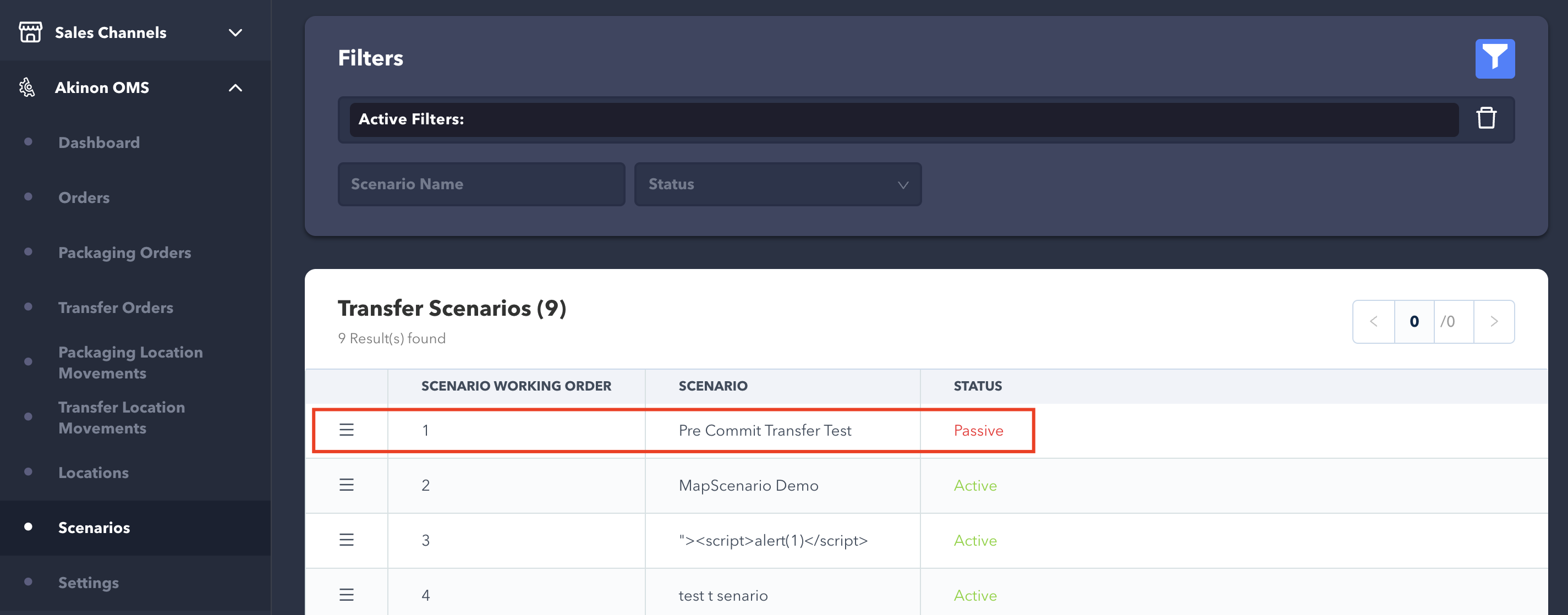Go to next page of Transfer Scenarios
1568x615 pixels.
1494,322
